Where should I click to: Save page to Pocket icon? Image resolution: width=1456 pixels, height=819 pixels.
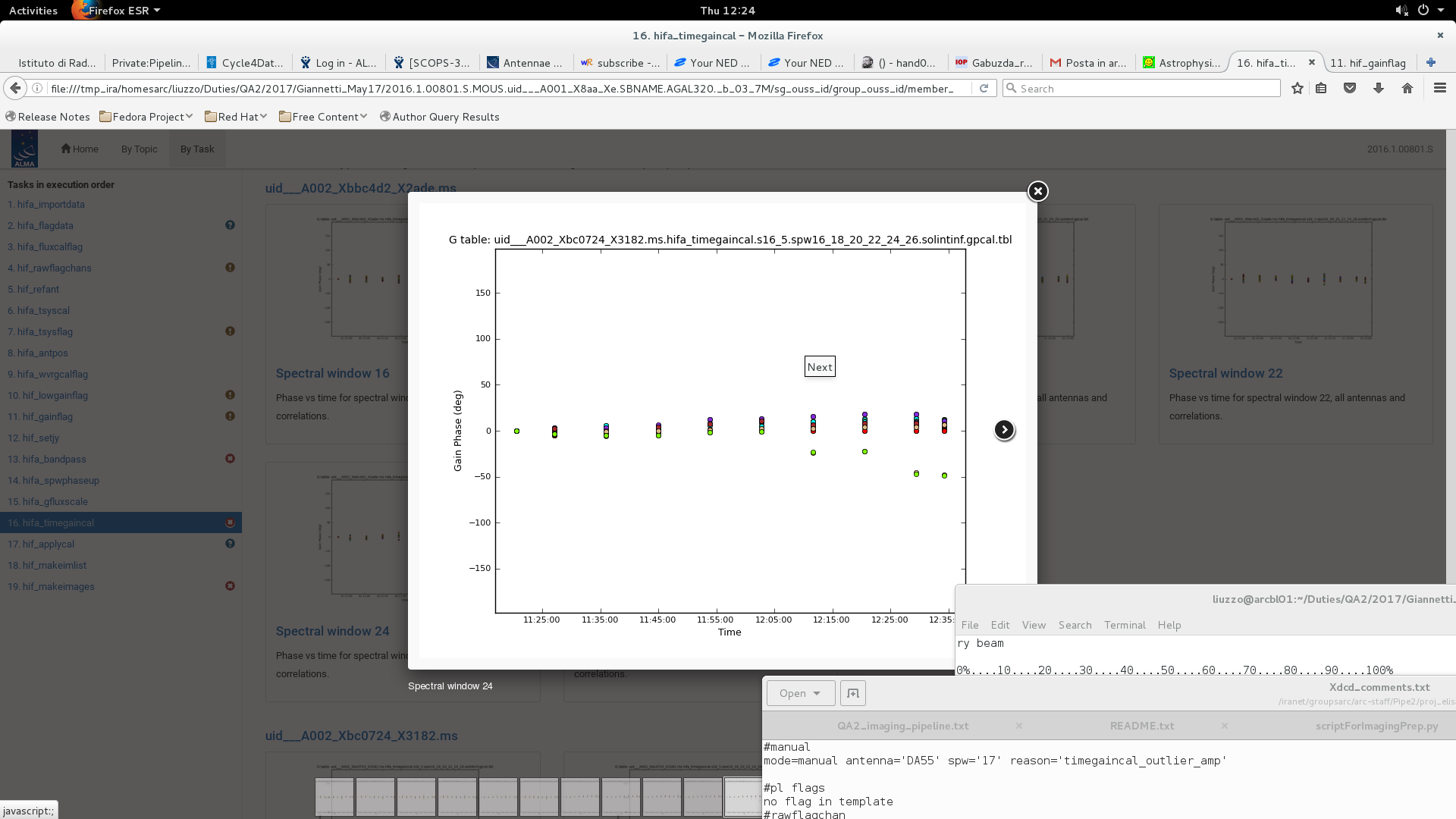click(x=1350, y=89)
